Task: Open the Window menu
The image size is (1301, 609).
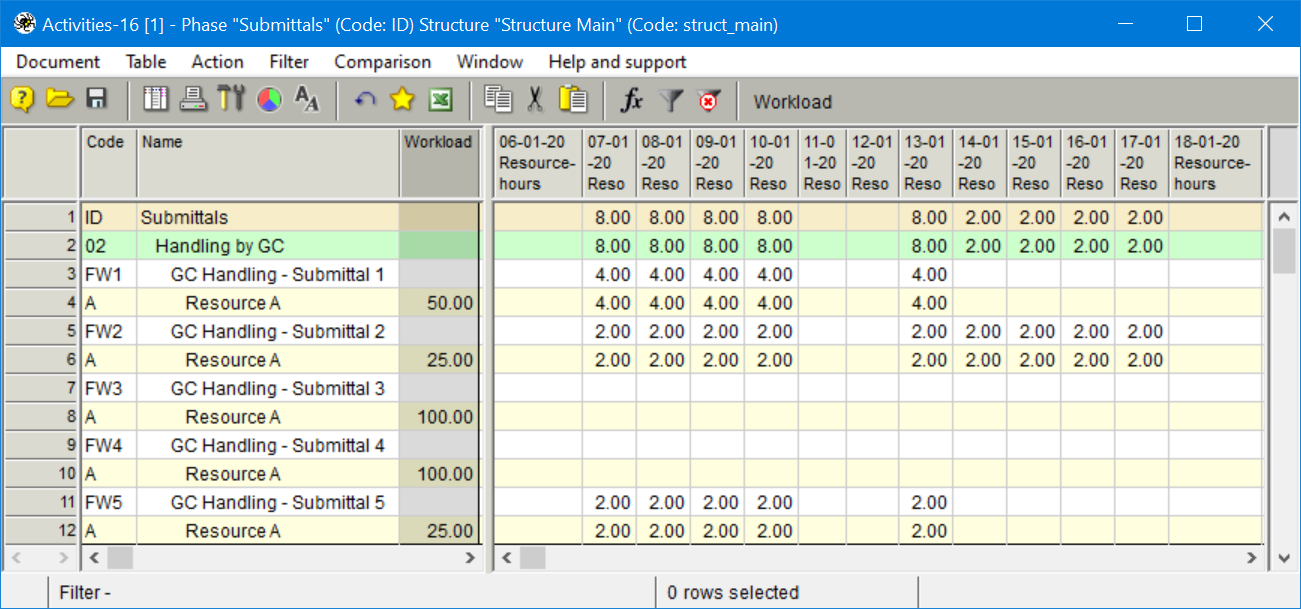Action: pyautogui.click(x=490, y=62)
